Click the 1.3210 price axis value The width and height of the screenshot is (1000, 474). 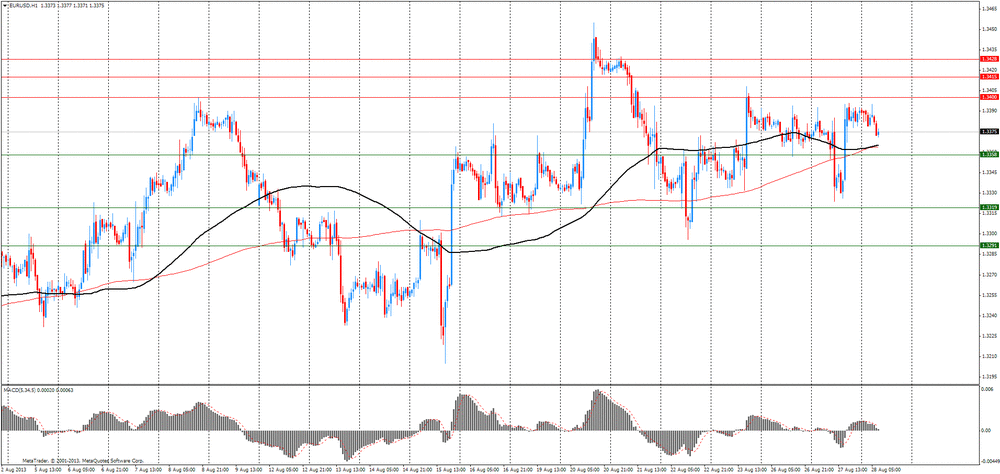(990, 356)
